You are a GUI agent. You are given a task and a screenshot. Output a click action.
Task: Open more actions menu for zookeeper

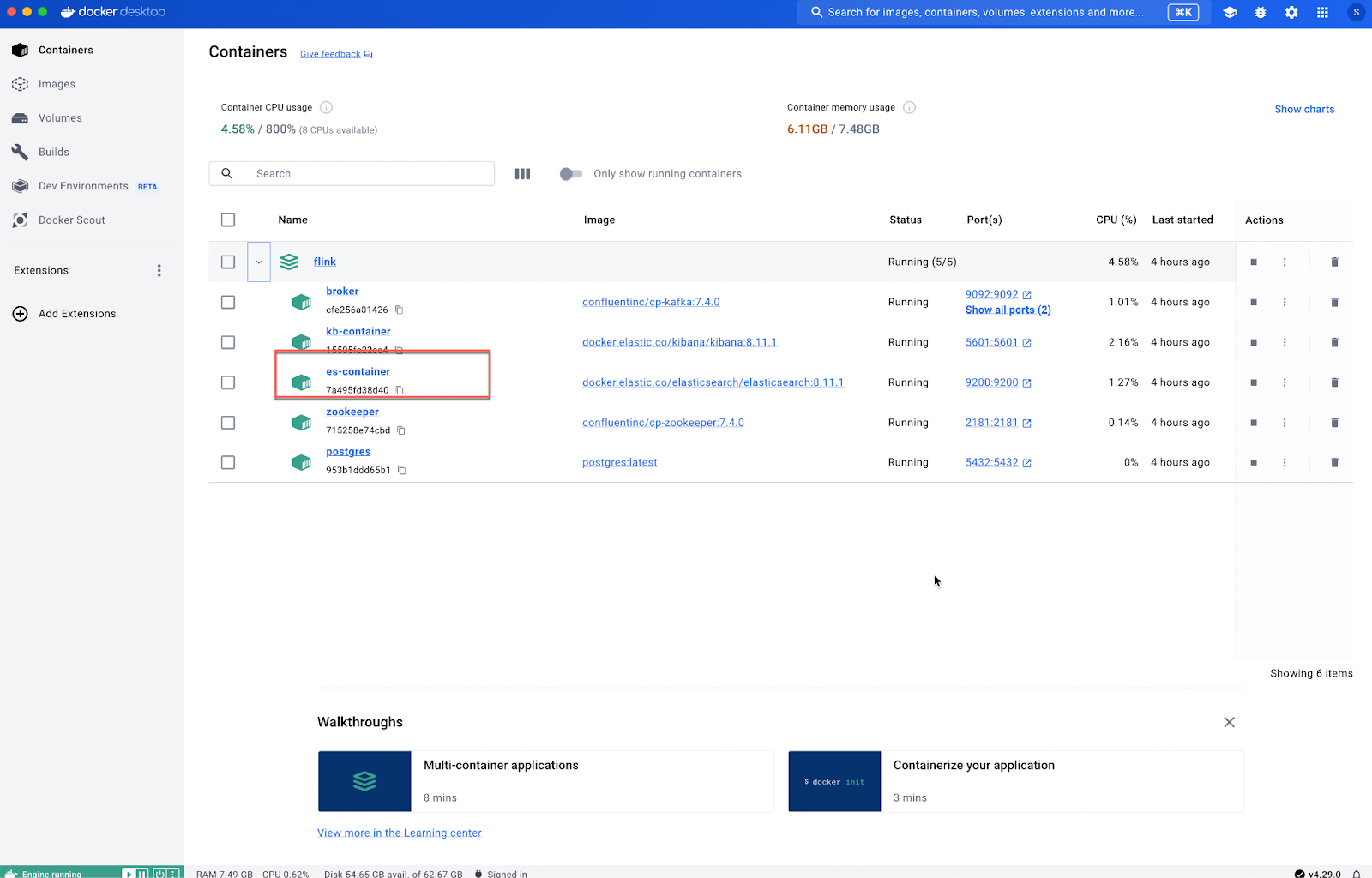pos(1285,423)
